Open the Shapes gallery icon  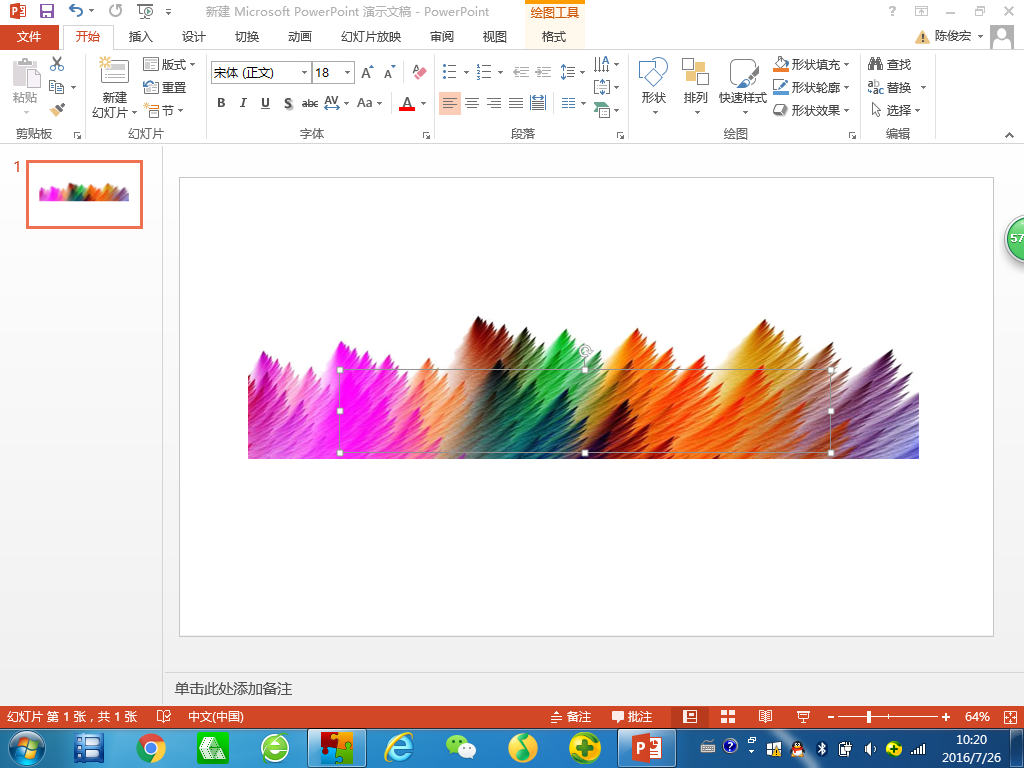(653, 72)
